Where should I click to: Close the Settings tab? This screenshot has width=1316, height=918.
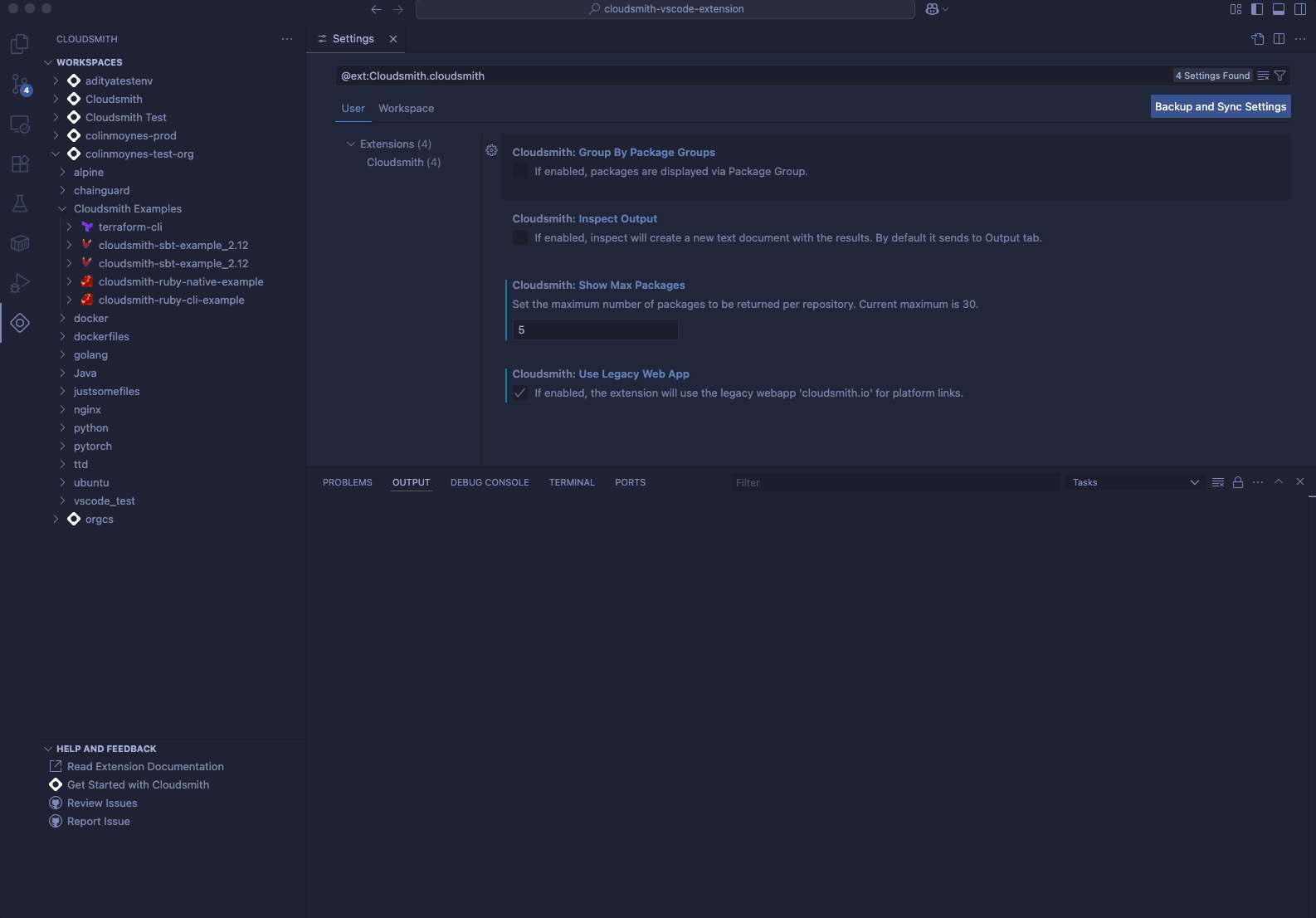click(393, 39)
